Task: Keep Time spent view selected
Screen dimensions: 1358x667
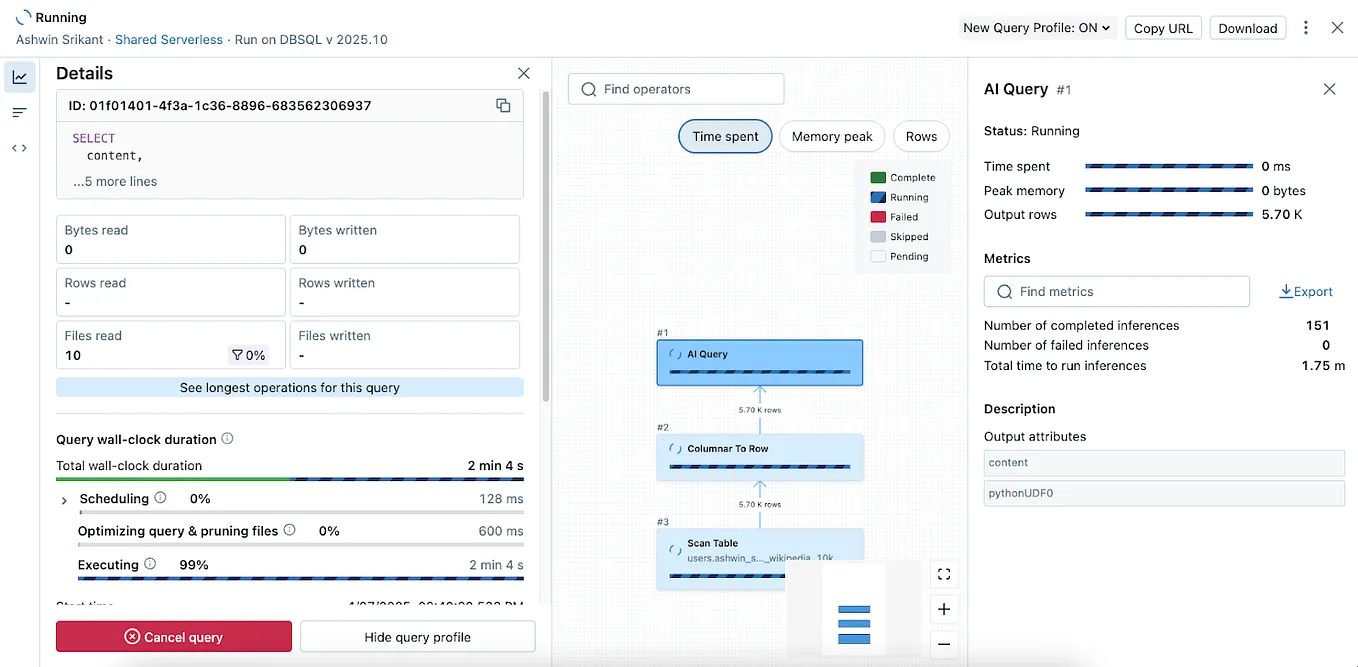Action: pos(725,136)
